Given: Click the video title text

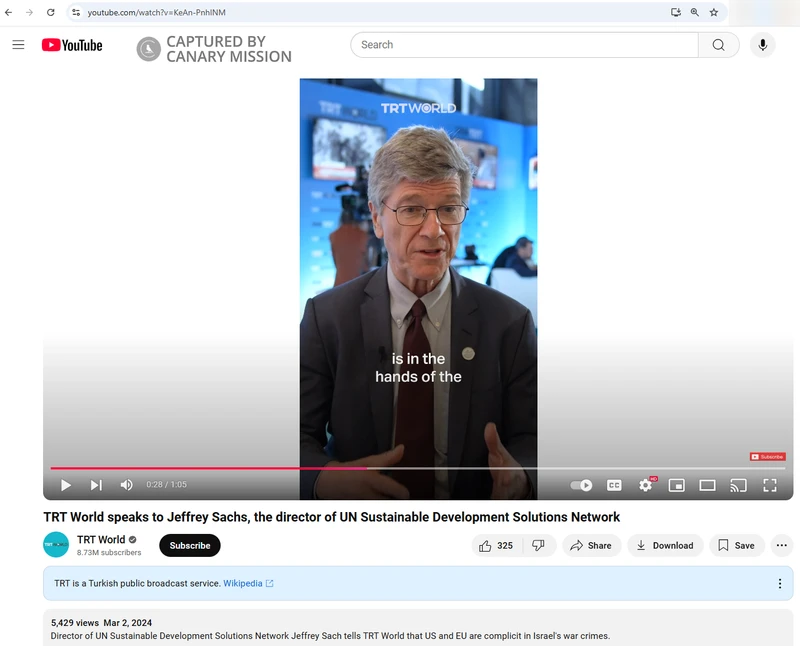Looking at the screenshot, I should pos(332,517).
